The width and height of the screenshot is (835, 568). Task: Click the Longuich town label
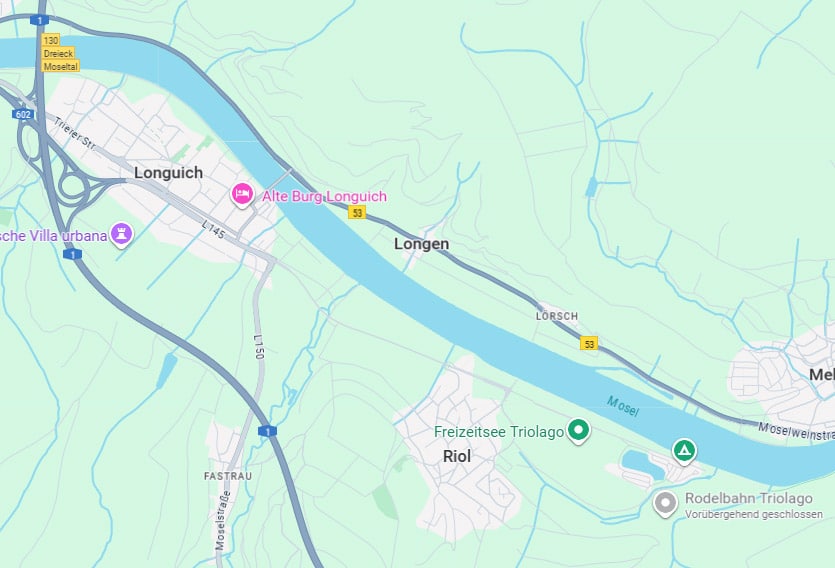[168, 172]
